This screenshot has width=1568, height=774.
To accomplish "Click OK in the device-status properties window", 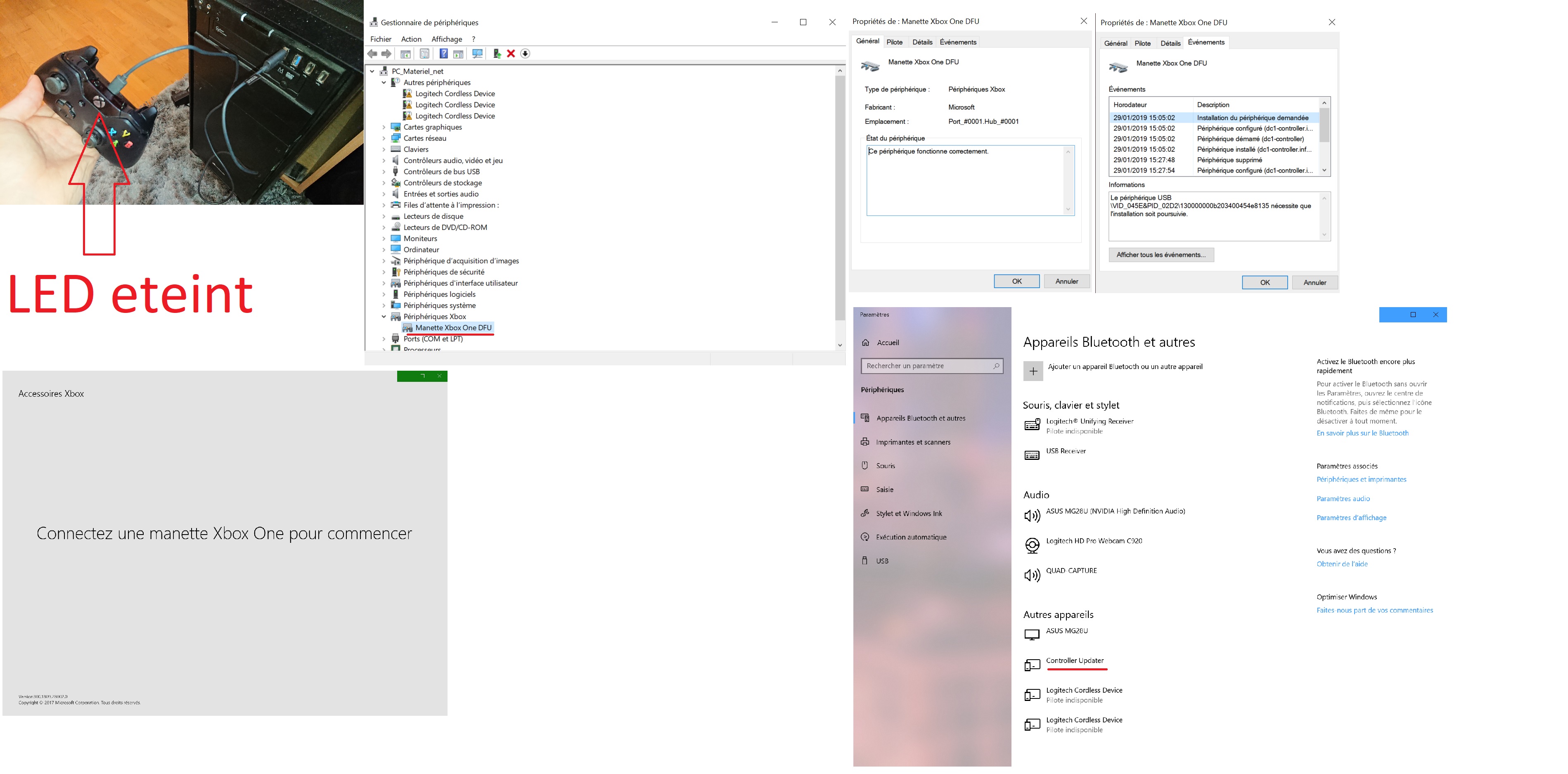I will [1016, 281].
